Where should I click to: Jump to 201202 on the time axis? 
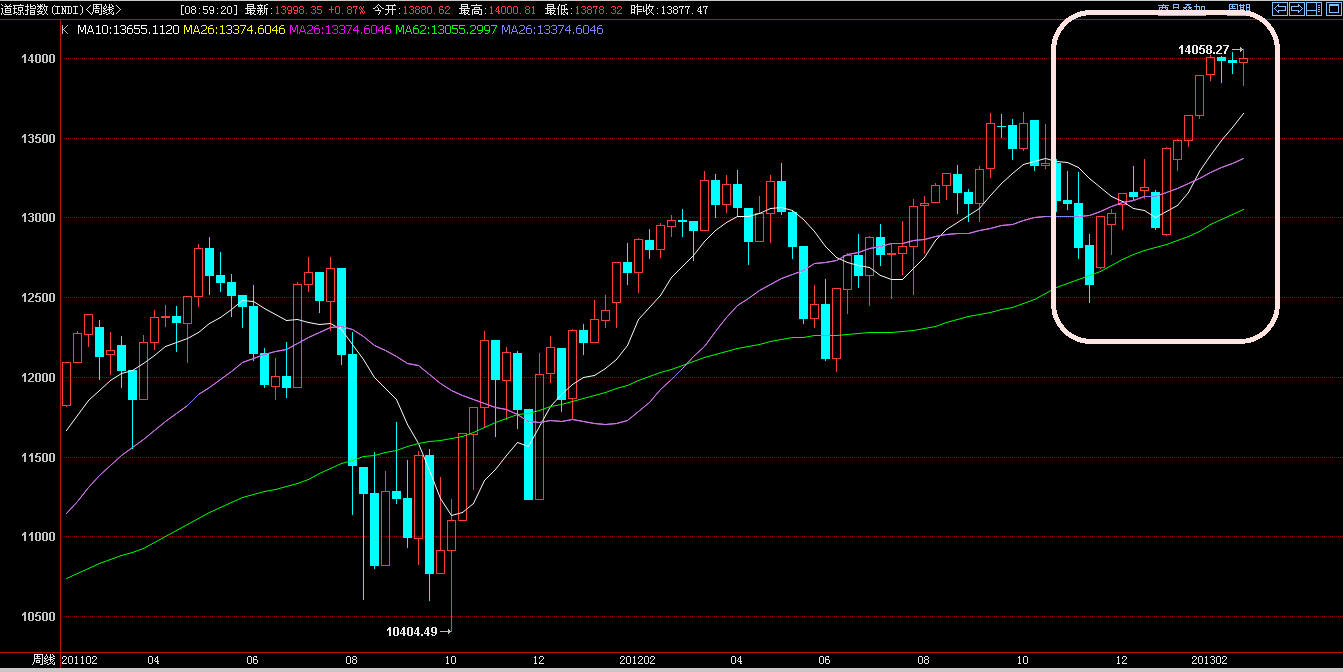point(637,661)
